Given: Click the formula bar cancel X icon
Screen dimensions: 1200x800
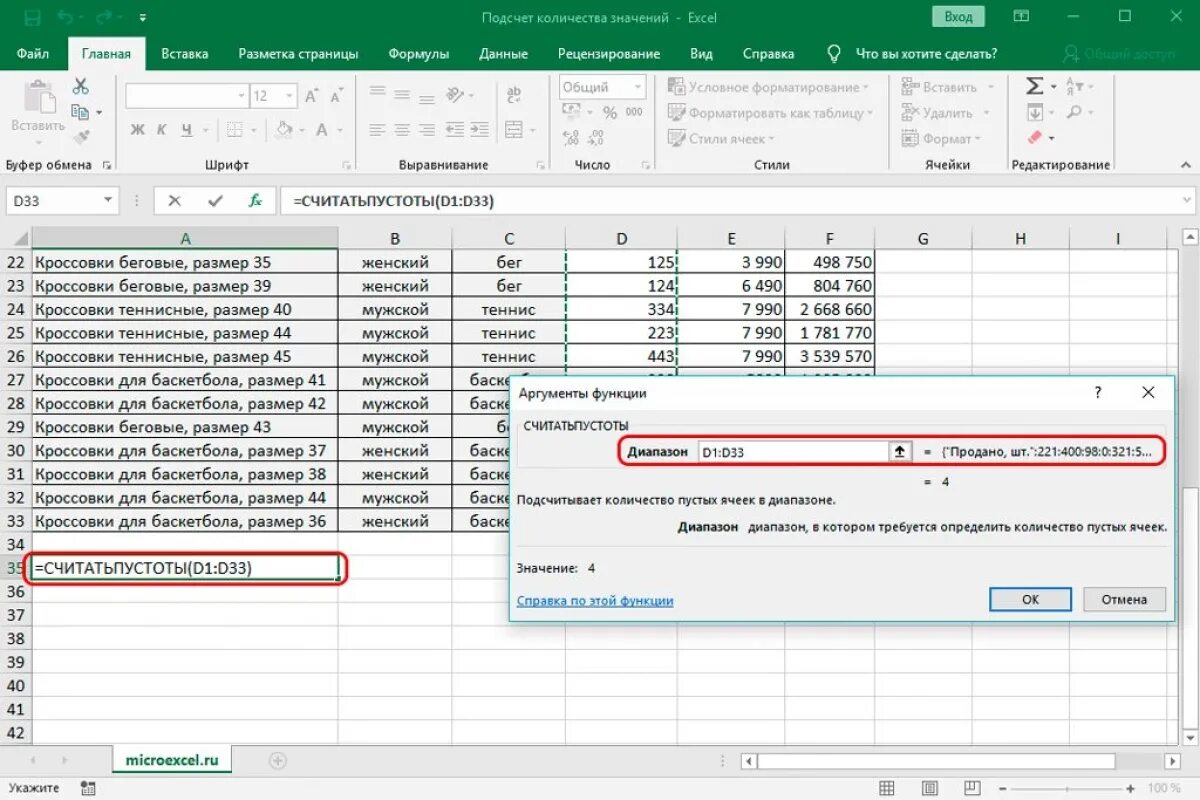Looking at the screenshot, I should pos(174,201).
